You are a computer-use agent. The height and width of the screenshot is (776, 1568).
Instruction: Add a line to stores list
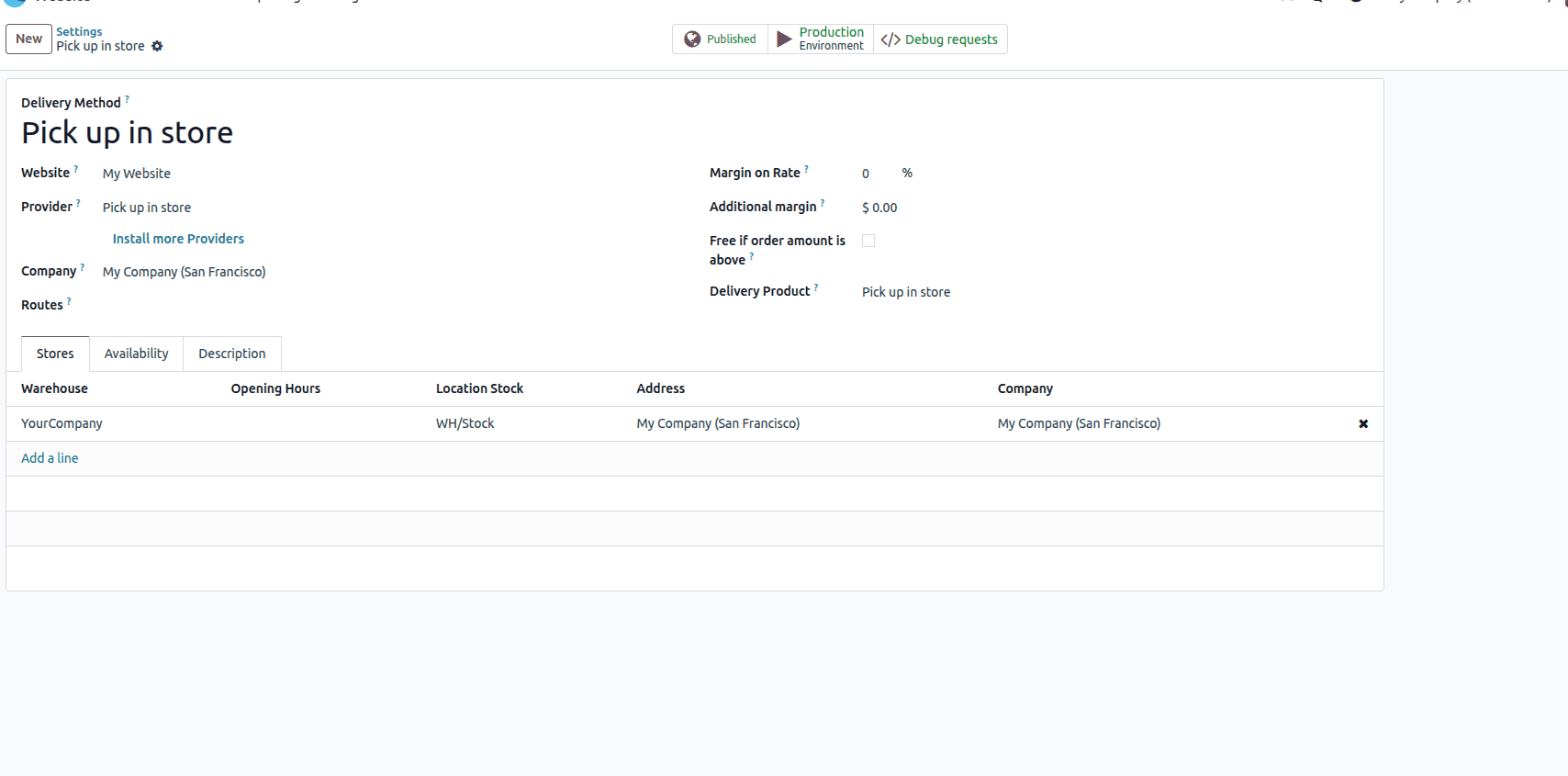click(x=50, y=458)
